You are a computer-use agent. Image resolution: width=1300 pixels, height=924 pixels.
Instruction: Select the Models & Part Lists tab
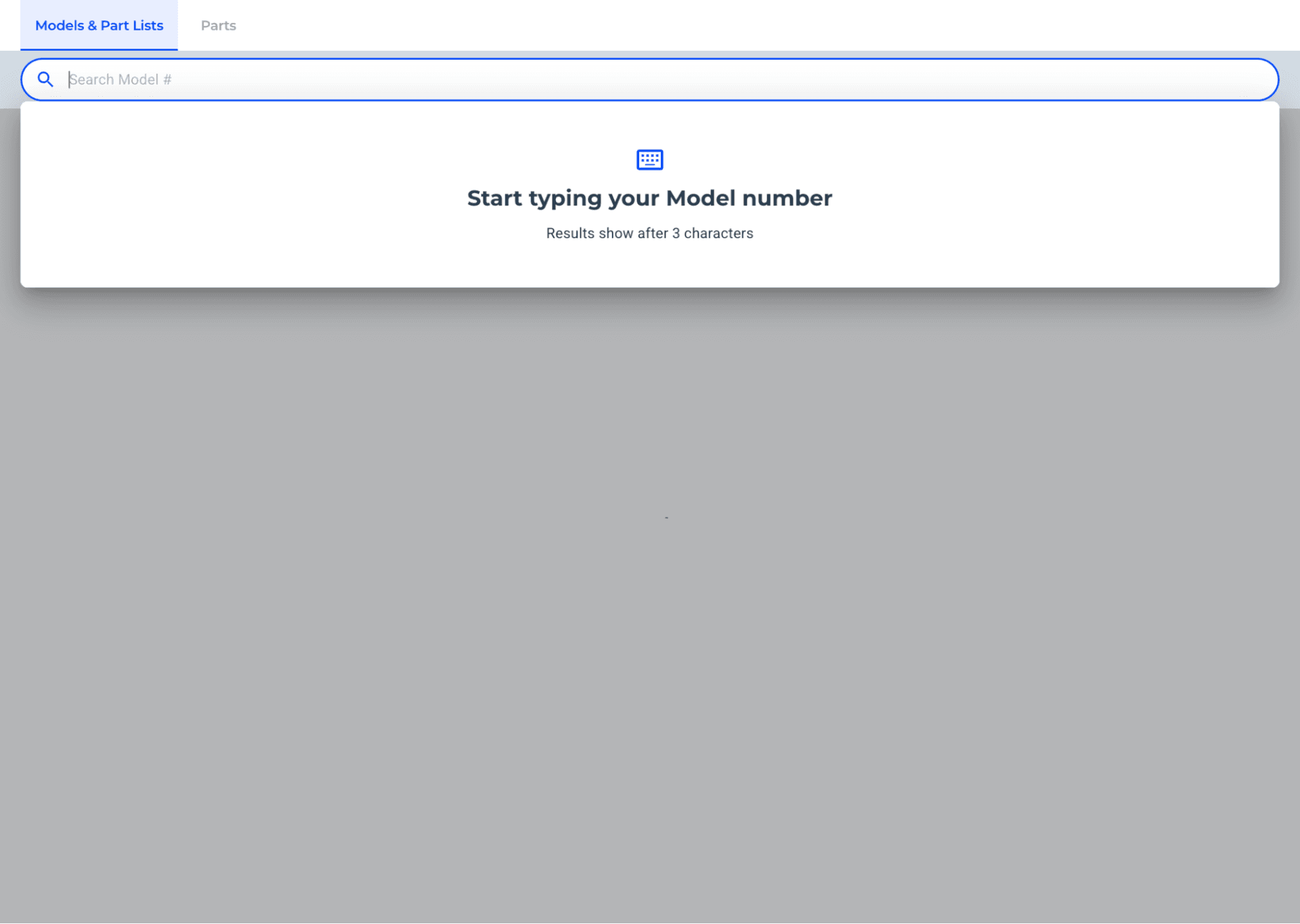tap(99, 26)
